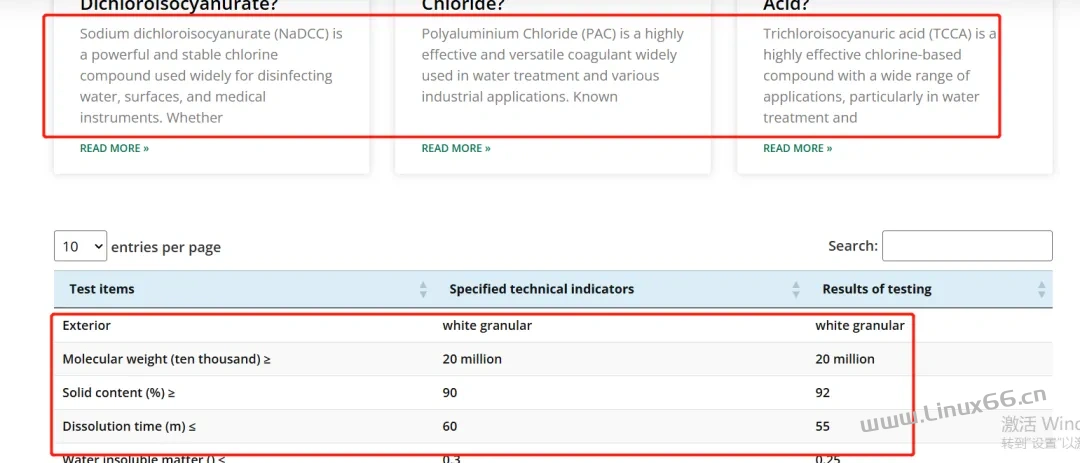Viewport: 1080px width, 463px height.
Task: Click the 'Search:' label
Action: pos(853,245)
